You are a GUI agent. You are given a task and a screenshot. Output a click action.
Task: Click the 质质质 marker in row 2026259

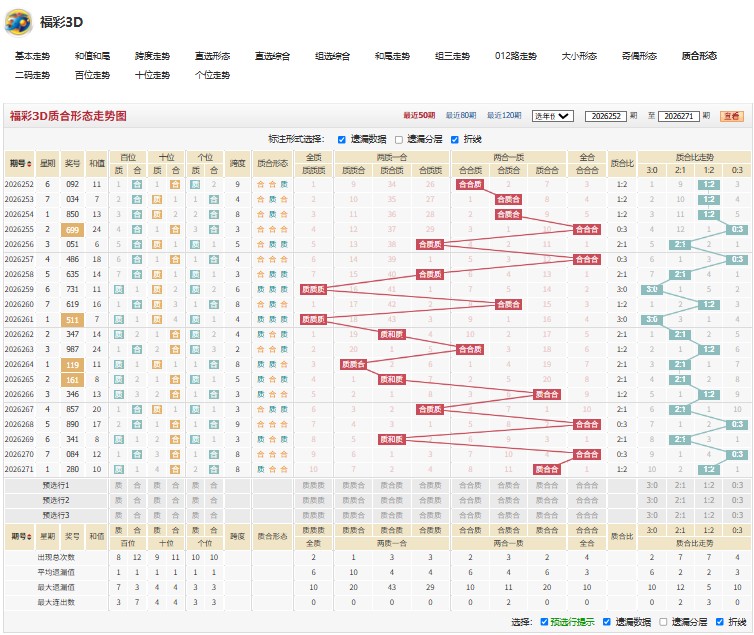click(x=313, y=289)
